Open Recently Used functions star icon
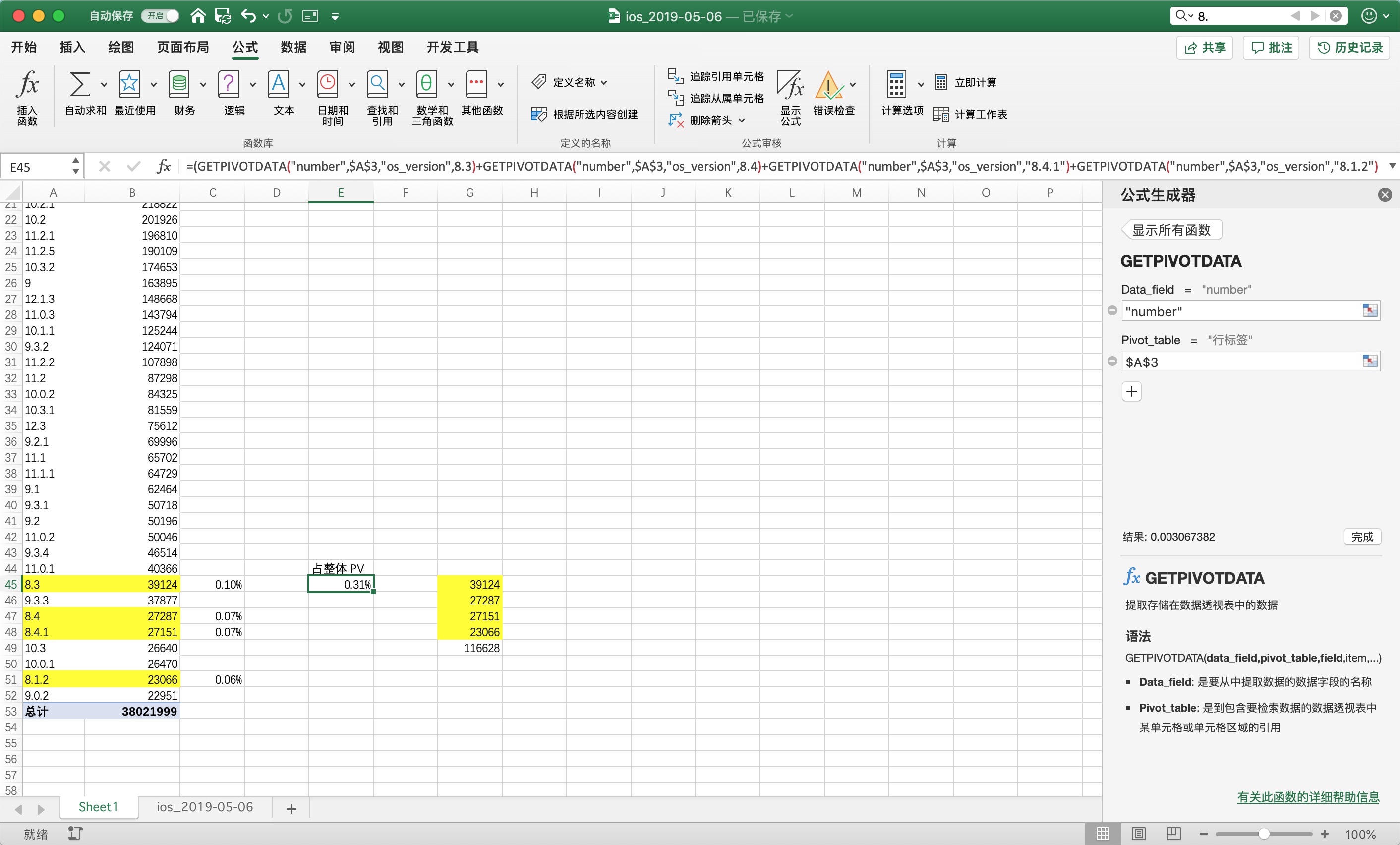This screenshot has height=845, width=1400. 129,84
